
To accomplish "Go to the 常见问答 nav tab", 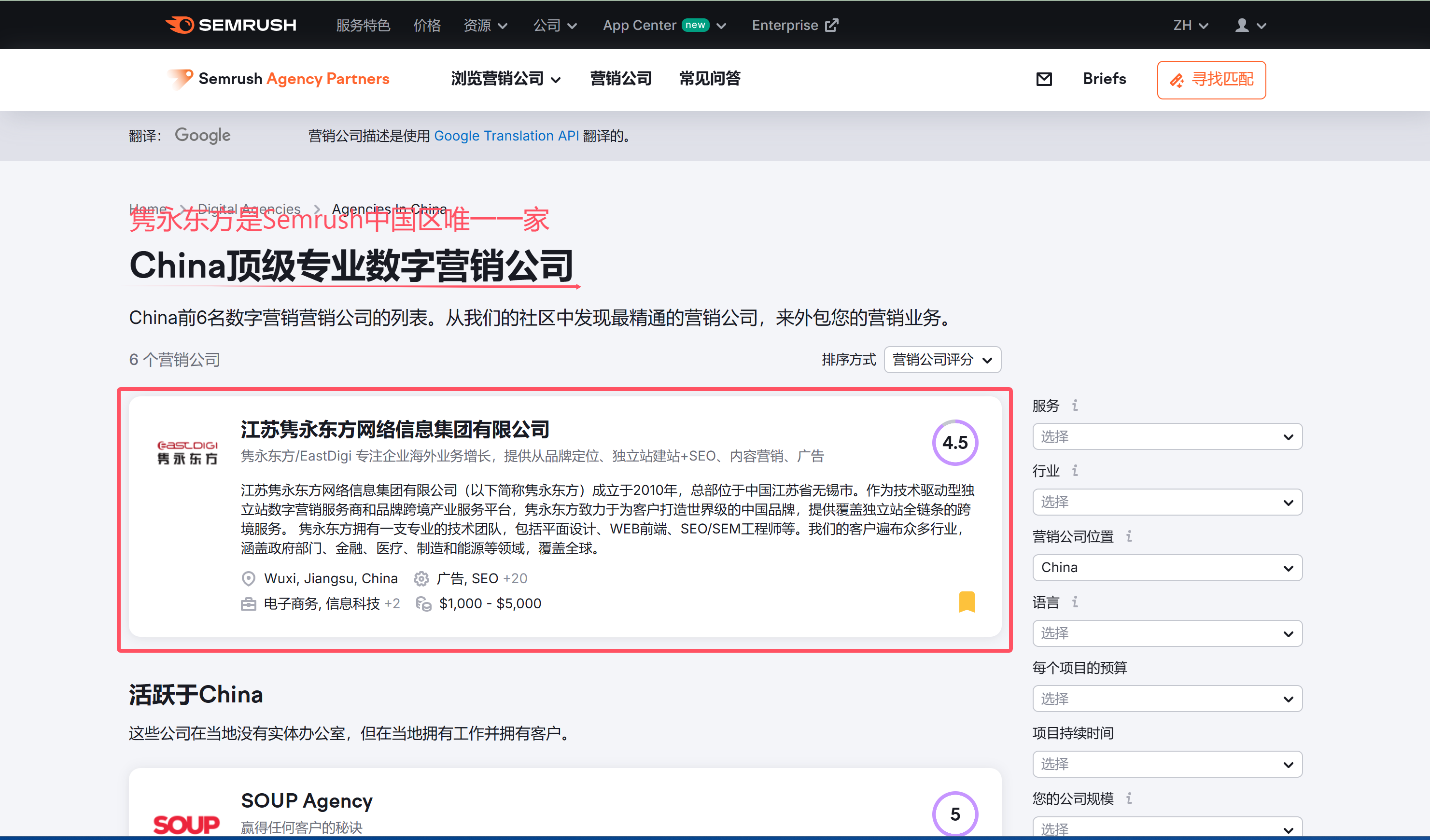I will [710, 78].
